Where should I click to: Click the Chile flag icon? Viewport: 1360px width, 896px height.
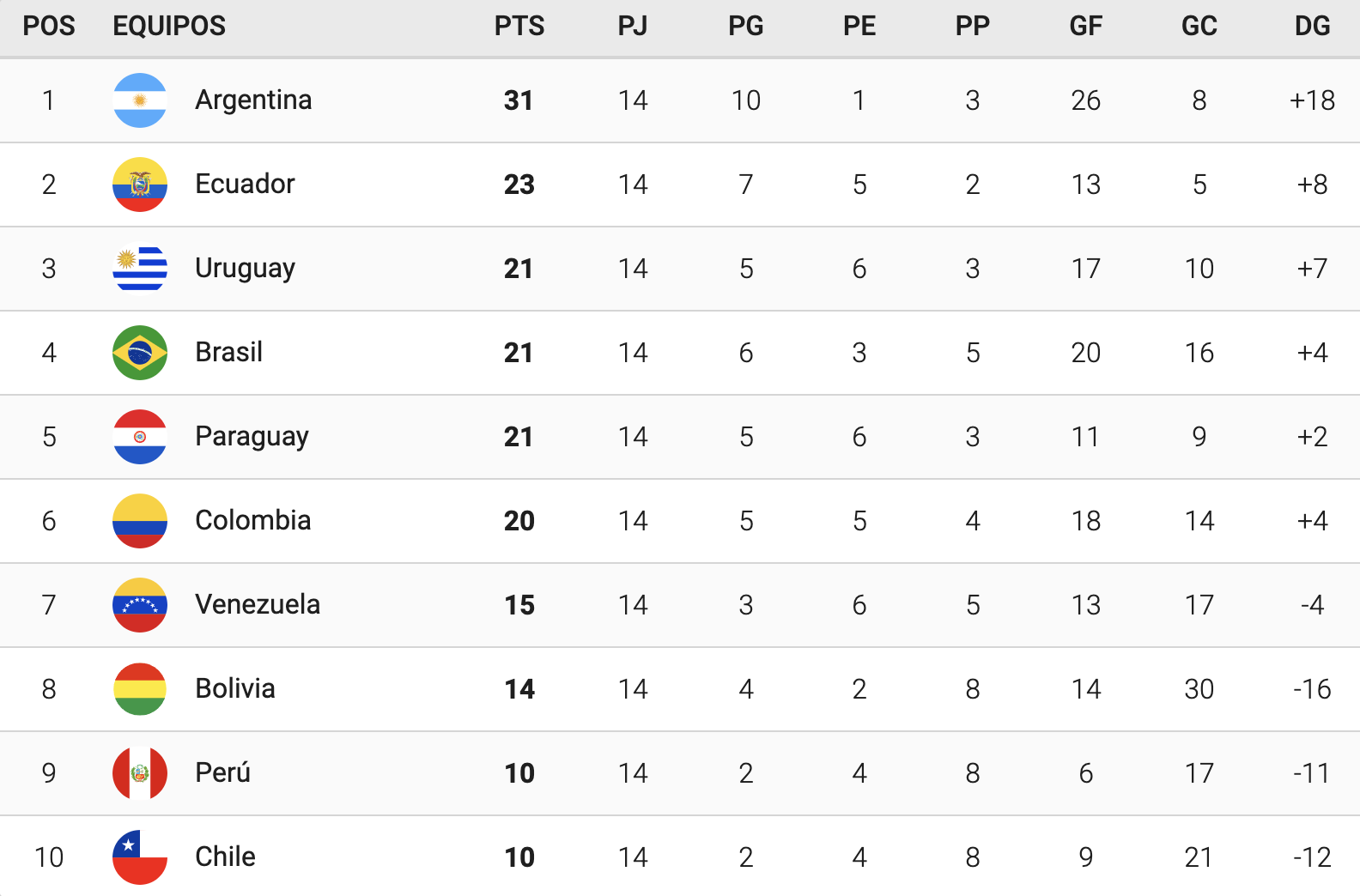140,857
